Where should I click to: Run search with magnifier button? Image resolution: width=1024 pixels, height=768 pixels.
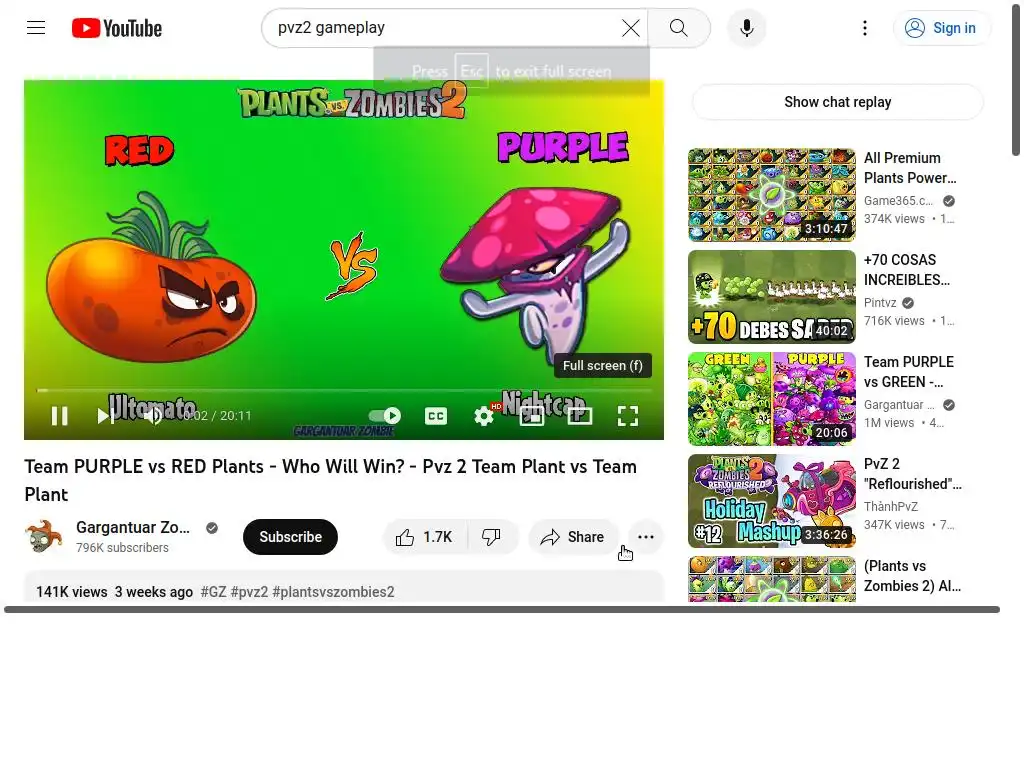pos(679,28)
